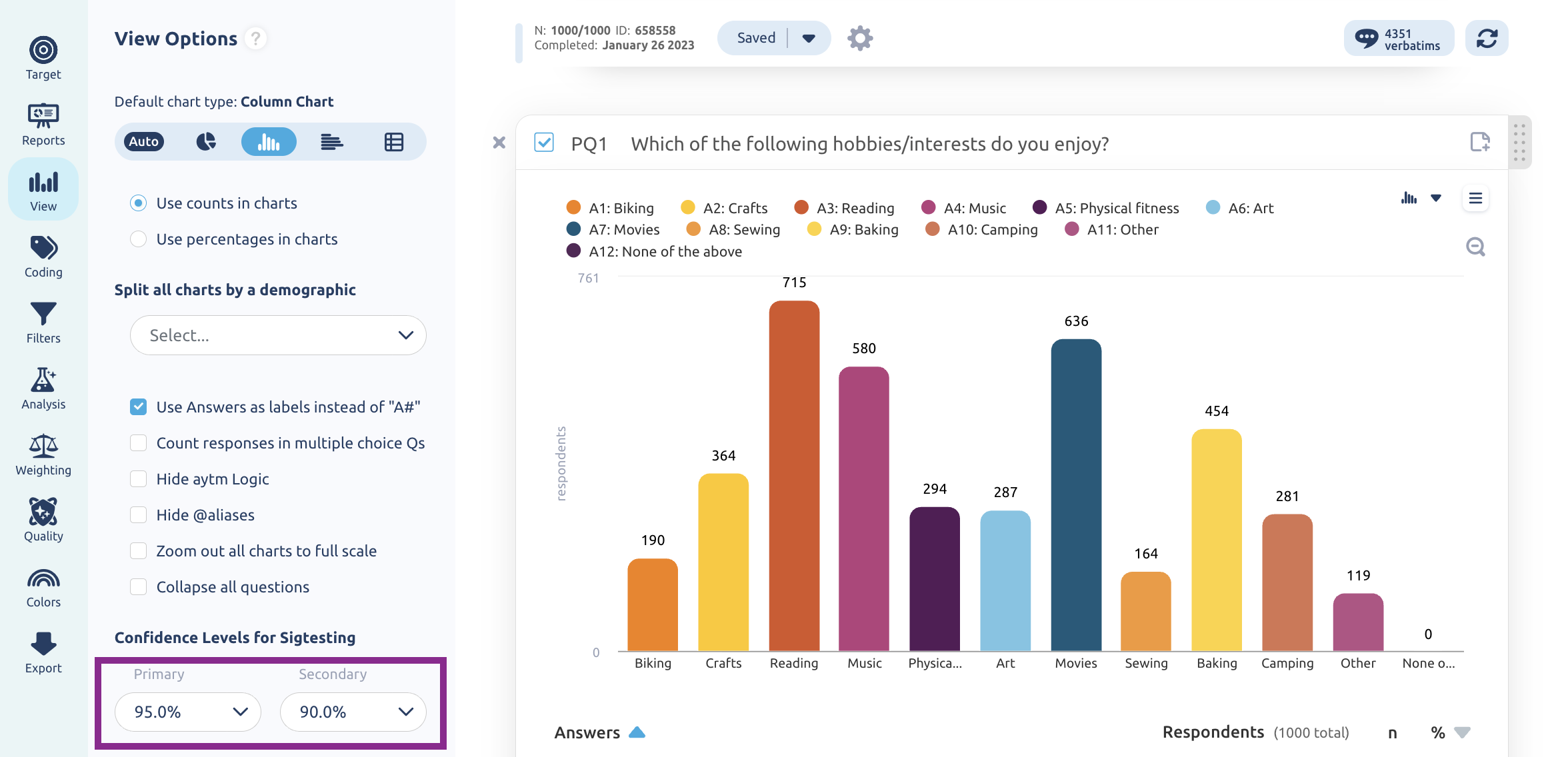Expand the Saved dropdown arrow

point(809,38)
